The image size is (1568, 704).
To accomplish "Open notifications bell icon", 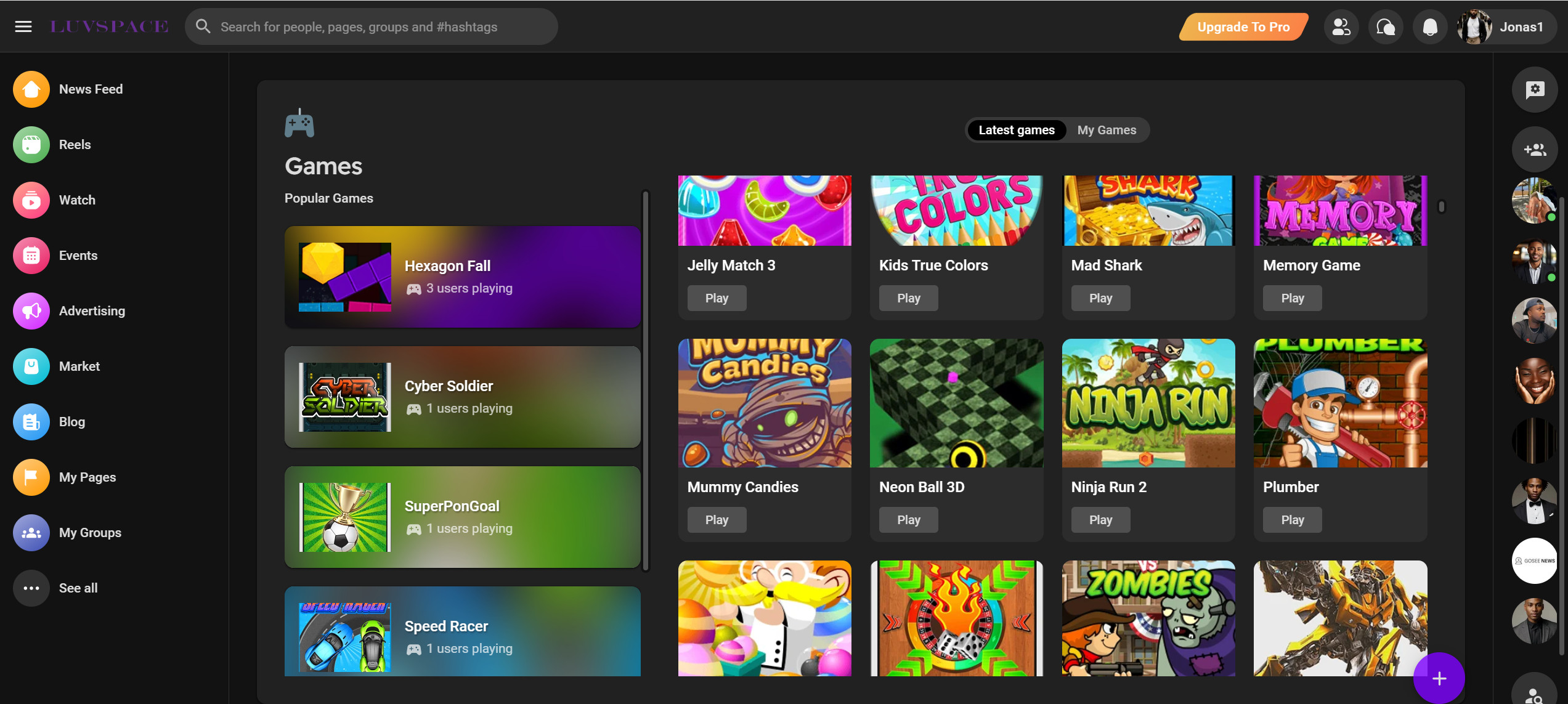I will [x=1430, y=27].
